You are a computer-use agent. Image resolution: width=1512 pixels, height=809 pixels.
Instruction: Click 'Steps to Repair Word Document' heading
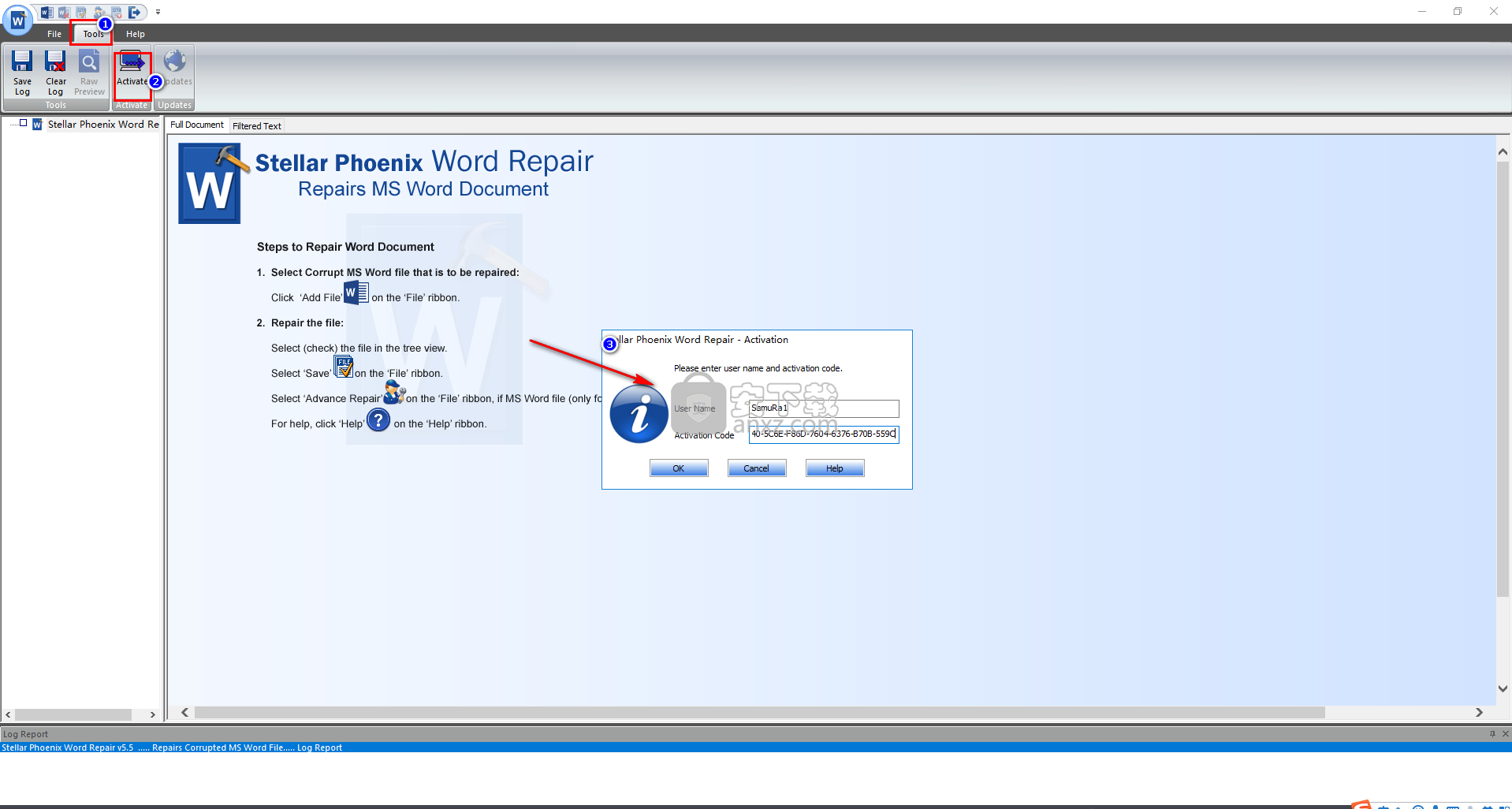coord(345,247)
